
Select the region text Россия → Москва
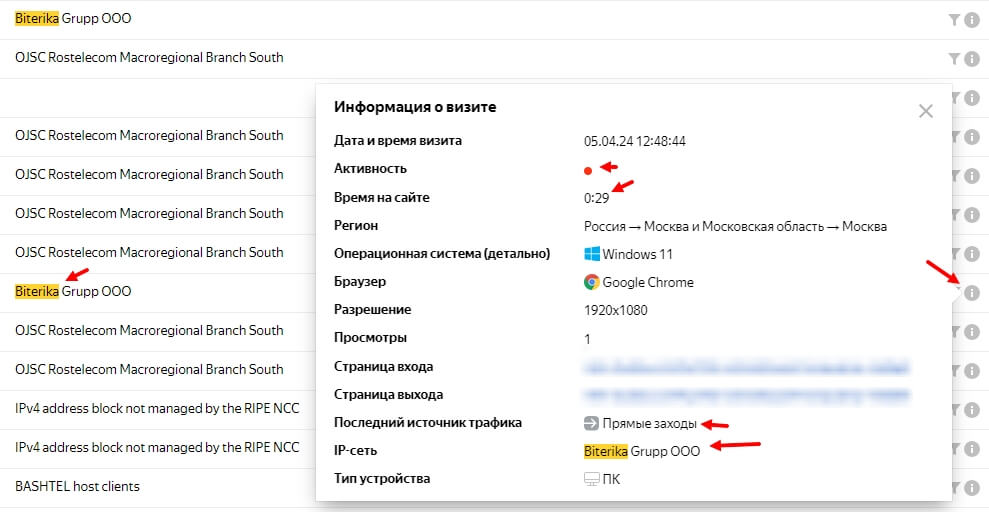[735, 226]
